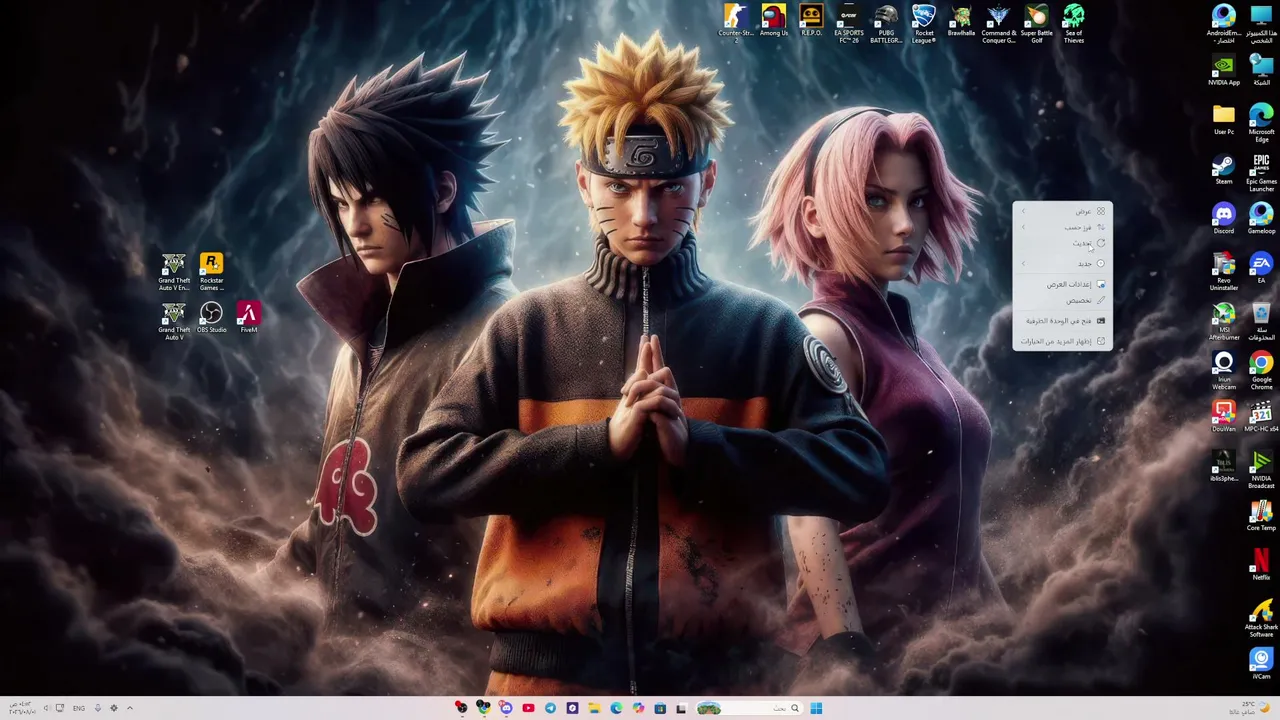Select the OBS Studio desktop icon

pos(211,318)
